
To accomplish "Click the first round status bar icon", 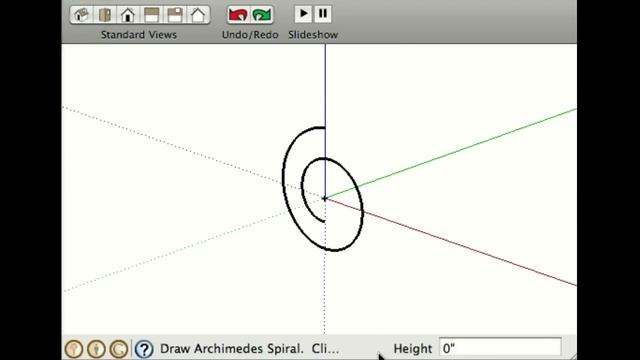I will click(x=74, y=349).
